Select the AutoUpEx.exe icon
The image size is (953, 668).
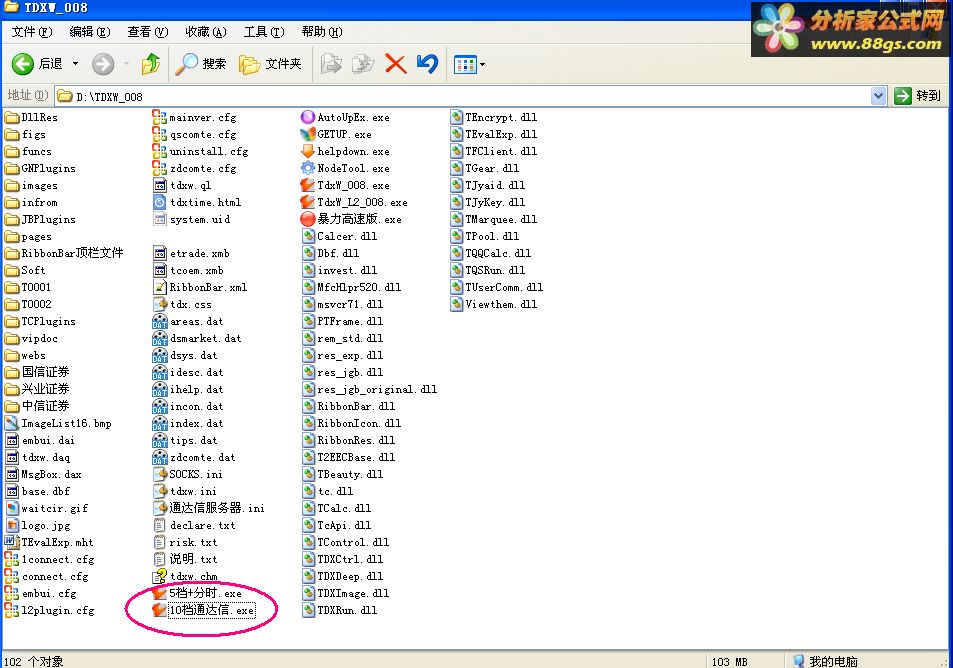click(x=308, y=117)
